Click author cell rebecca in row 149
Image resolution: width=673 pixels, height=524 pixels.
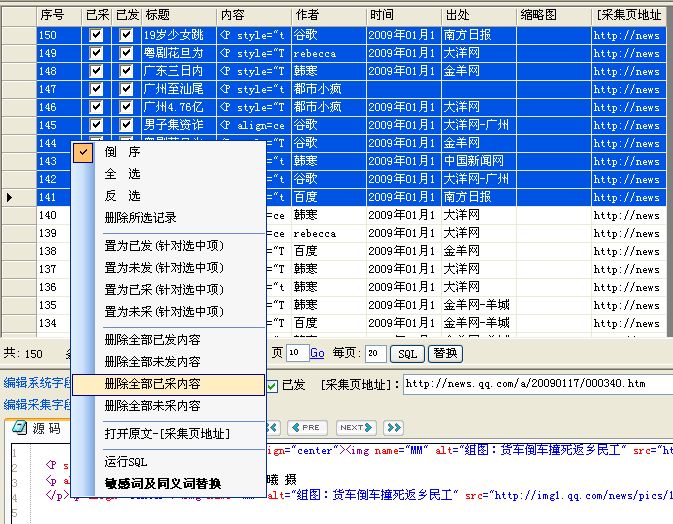[x=329, y=53]
